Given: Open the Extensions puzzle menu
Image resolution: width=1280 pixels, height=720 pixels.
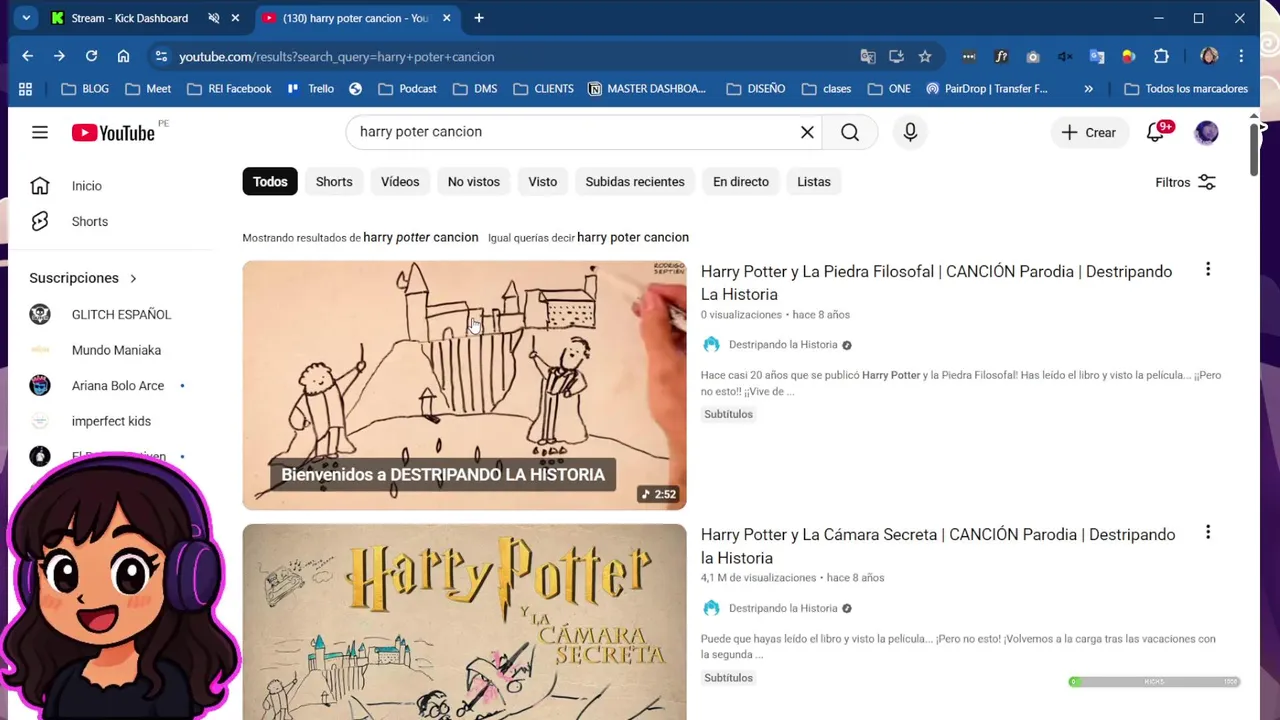Looking at the screenshot, I should pos(1161,56).
